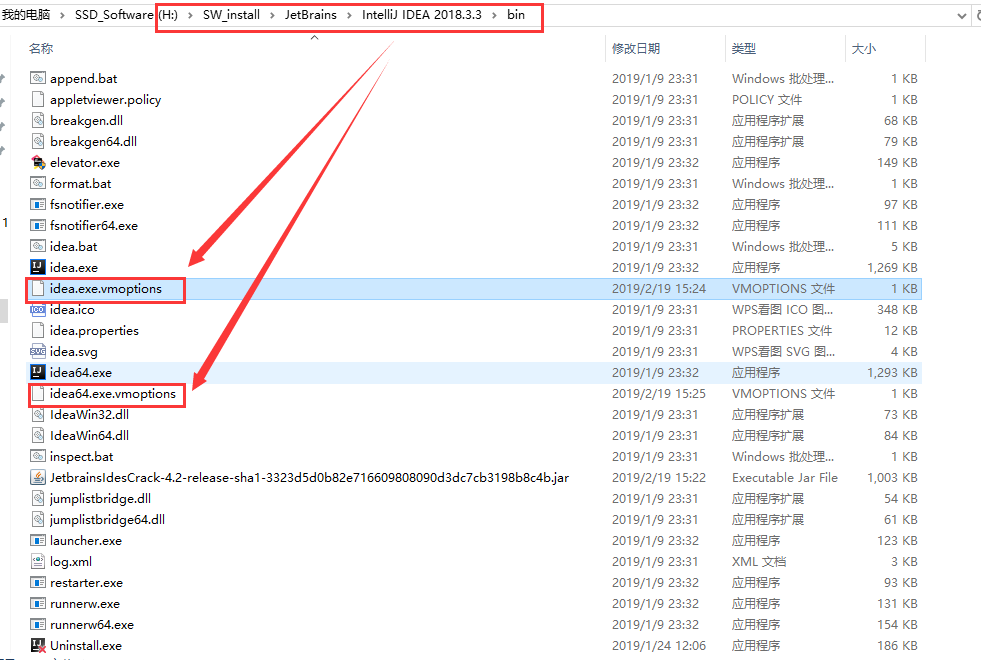Image resolution: width=981 pixels, height=660 pixels.
Task: Click the inspect.bat file icon
Action: click(38, 457)
